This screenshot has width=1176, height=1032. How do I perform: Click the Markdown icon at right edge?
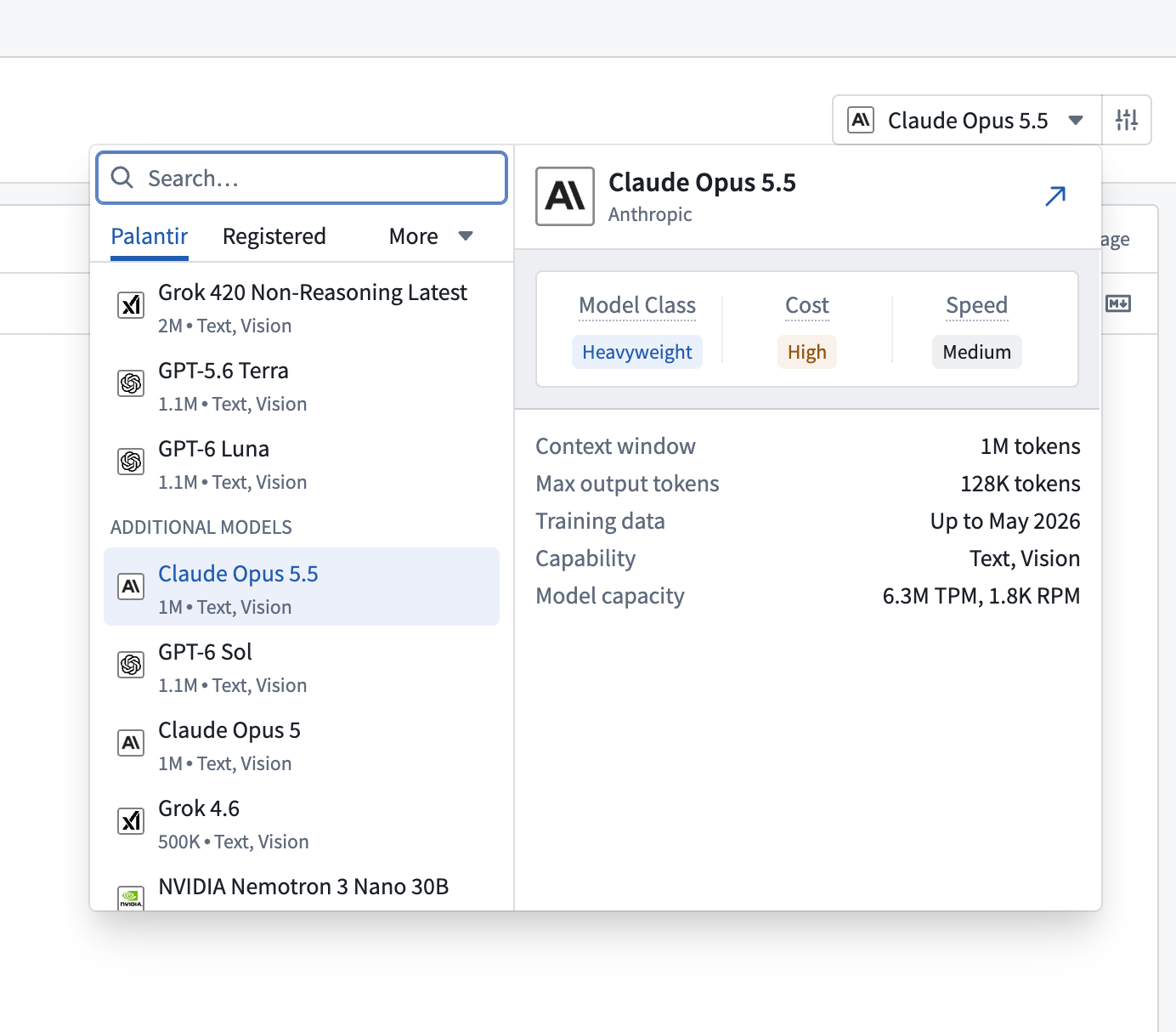1118,303
